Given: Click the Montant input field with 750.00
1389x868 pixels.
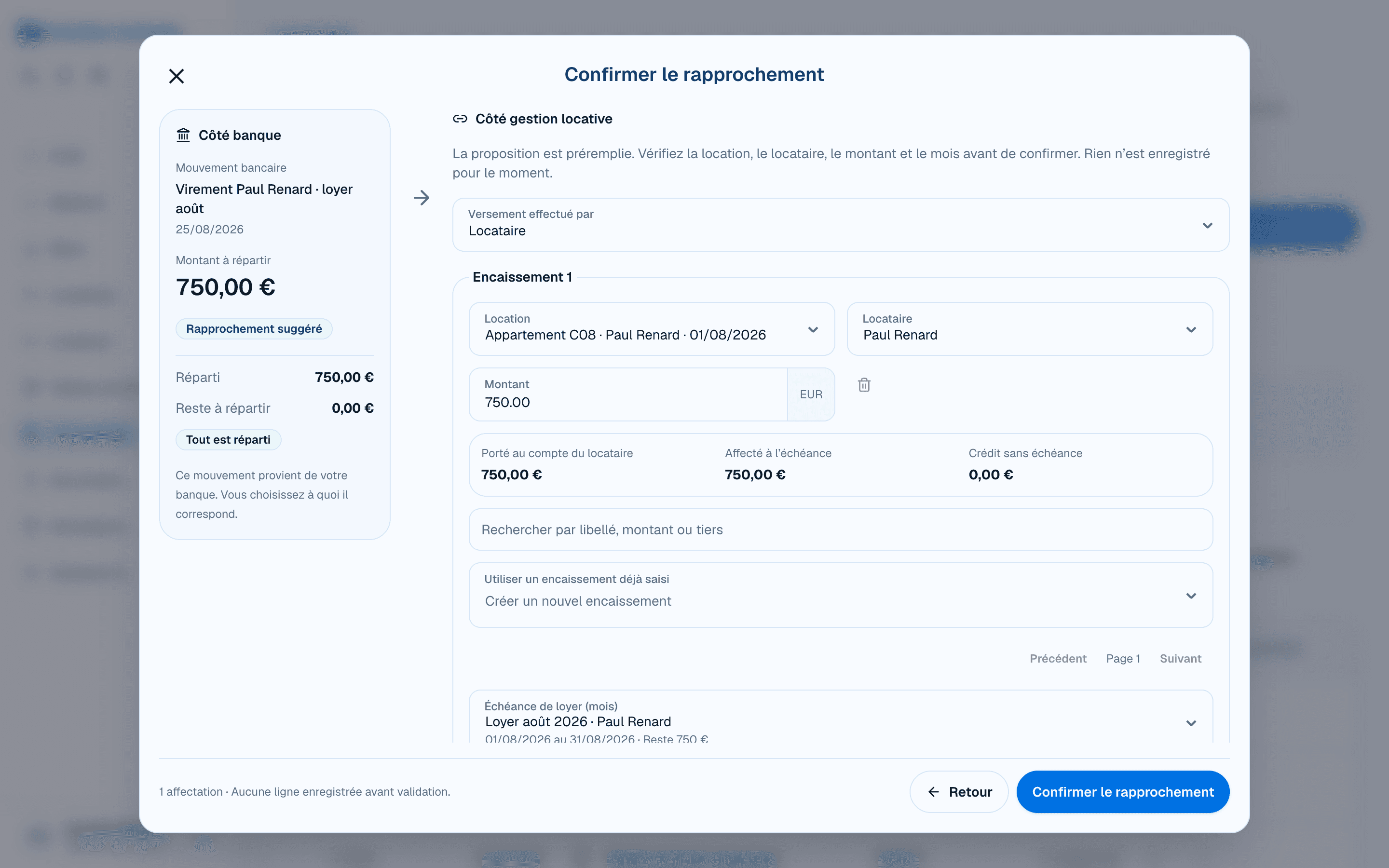Looking at the screenshot, I should (x=628, y=394).
